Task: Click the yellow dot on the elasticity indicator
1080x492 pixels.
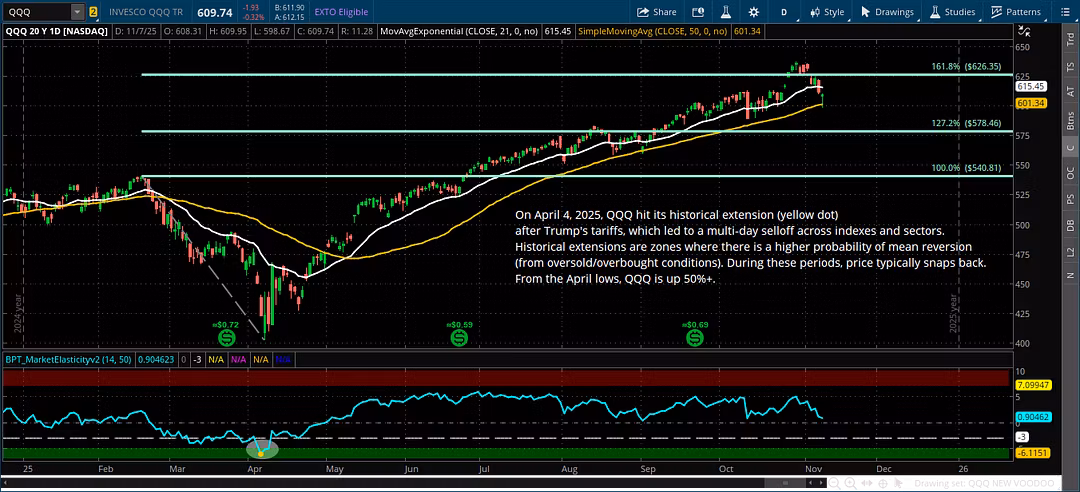Action: [260, 453]
